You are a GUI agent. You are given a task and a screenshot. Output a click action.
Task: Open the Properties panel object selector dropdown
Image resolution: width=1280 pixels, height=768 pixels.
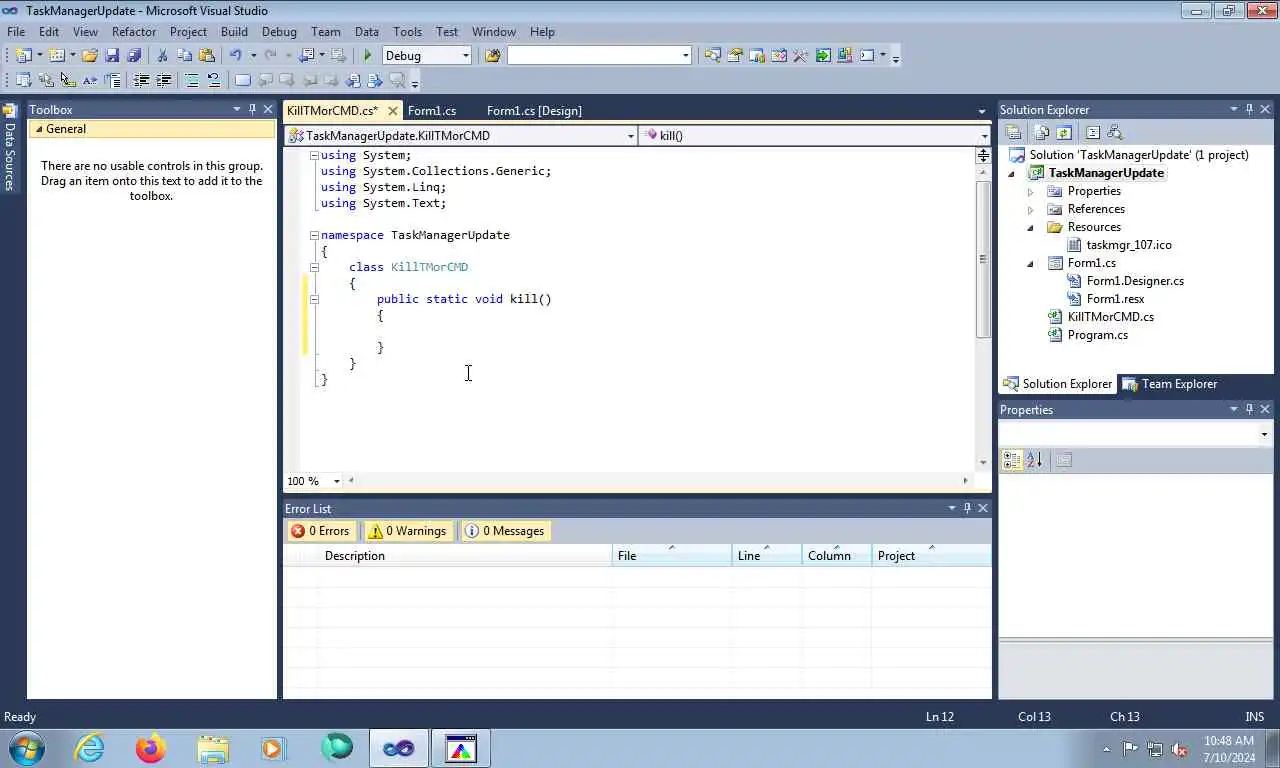1264,434
